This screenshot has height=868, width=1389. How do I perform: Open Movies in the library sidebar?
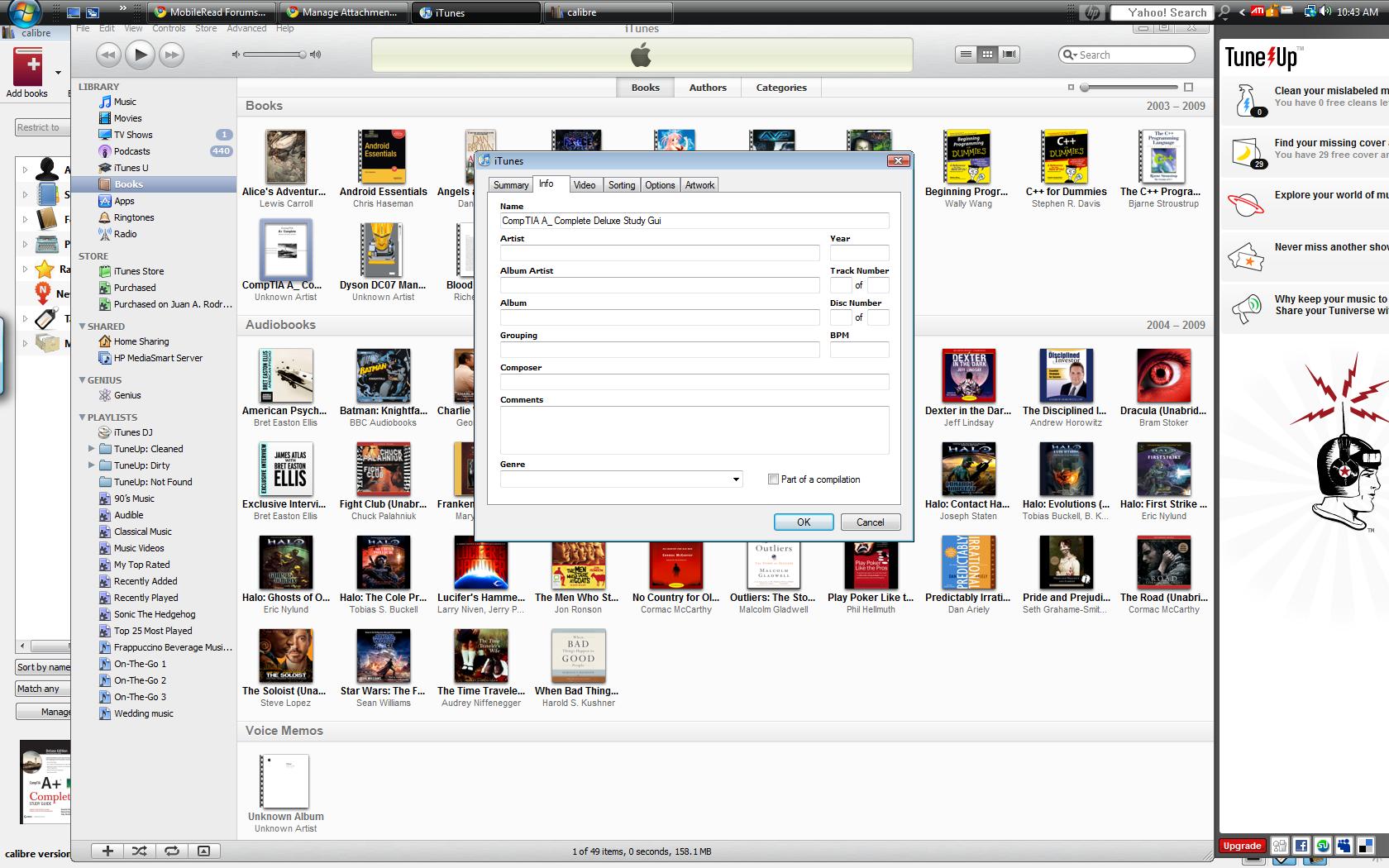(x=127, y=118)
